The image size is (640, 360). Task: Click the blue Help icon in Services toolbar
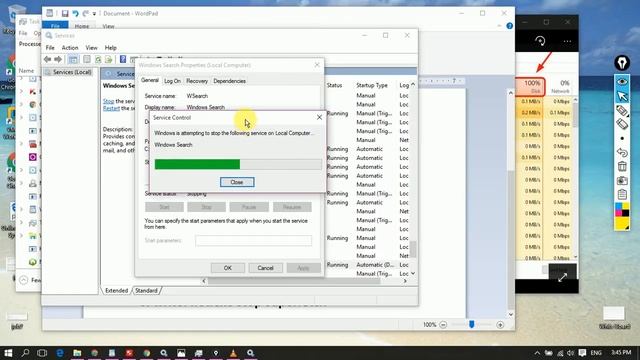click(x=122, y=60)
